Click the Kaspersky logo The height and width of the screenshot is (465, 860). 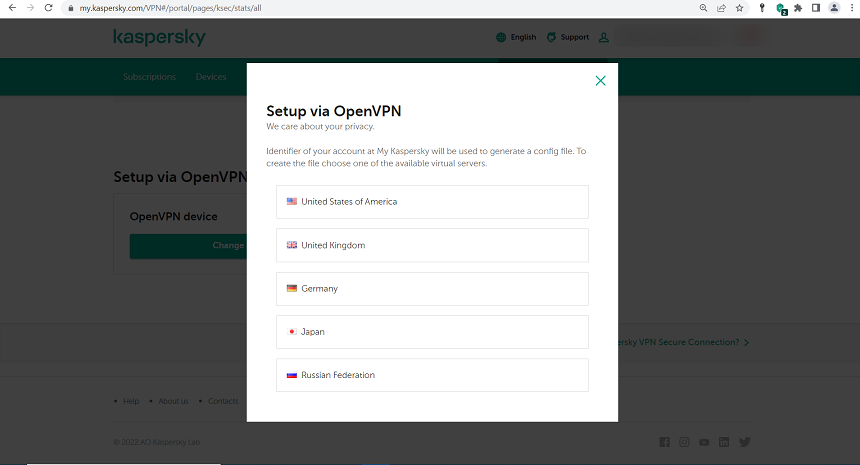[x=160, y=37]
